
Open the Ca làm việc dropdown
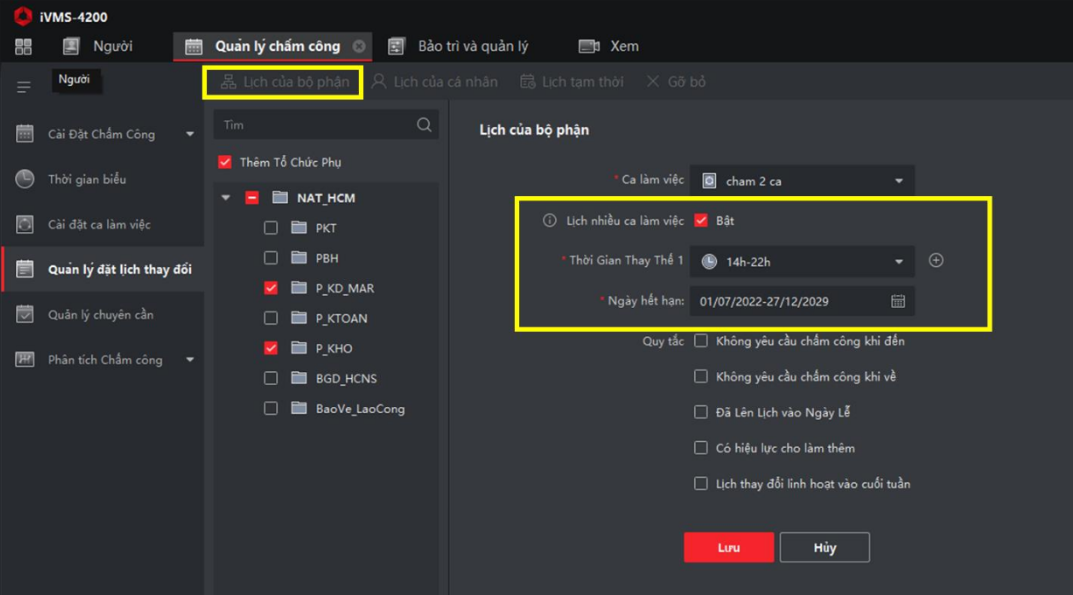click(802, 181)
